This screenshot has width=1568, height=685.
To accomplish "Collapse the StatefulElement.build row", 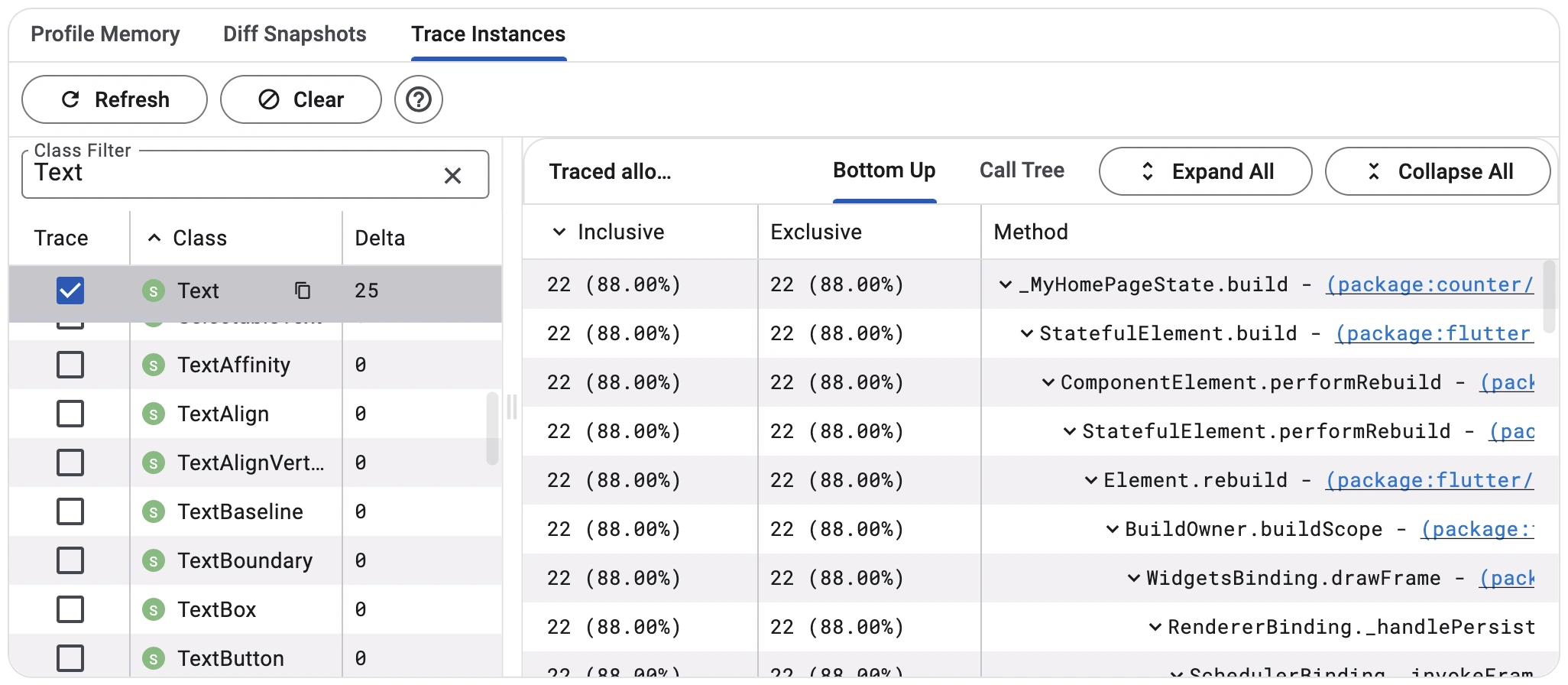I will tap(1027, 334).
